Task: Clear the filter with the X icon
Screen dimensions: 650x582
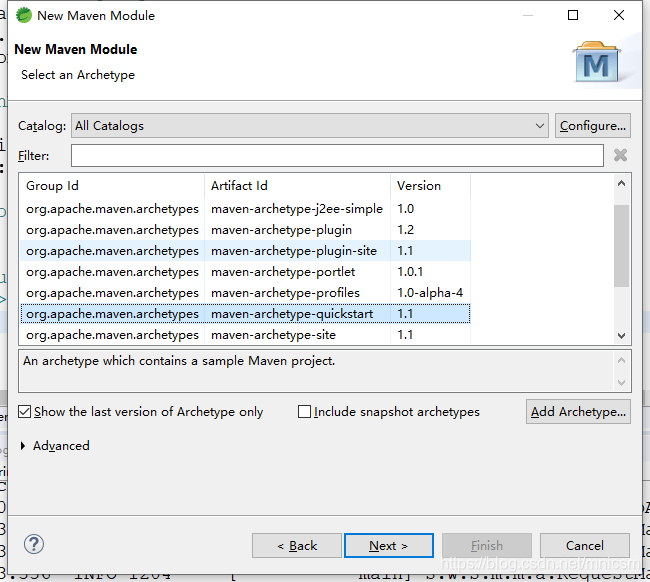Action: pos(620,155)
